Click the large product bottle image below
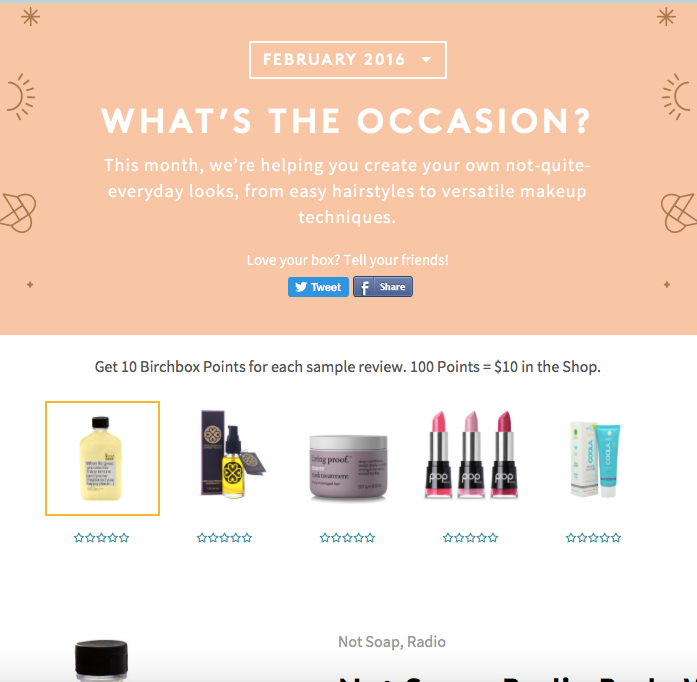Image resolution: width=697 pixels, height=682 pixels. (102, 661)
